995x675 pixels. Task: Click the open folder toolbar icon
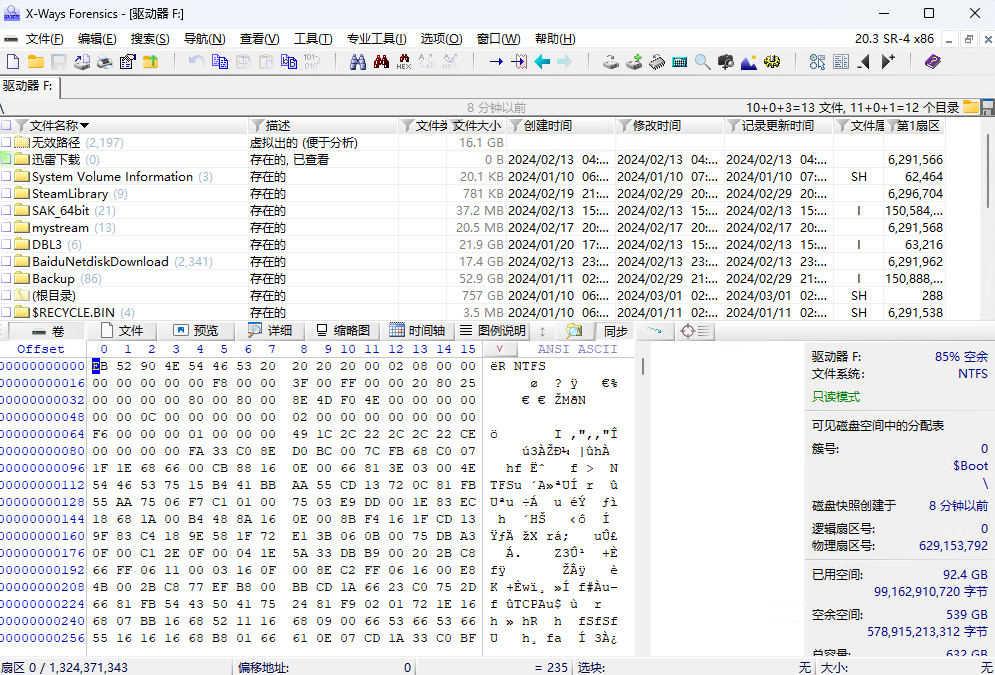[x=36, y=62]
